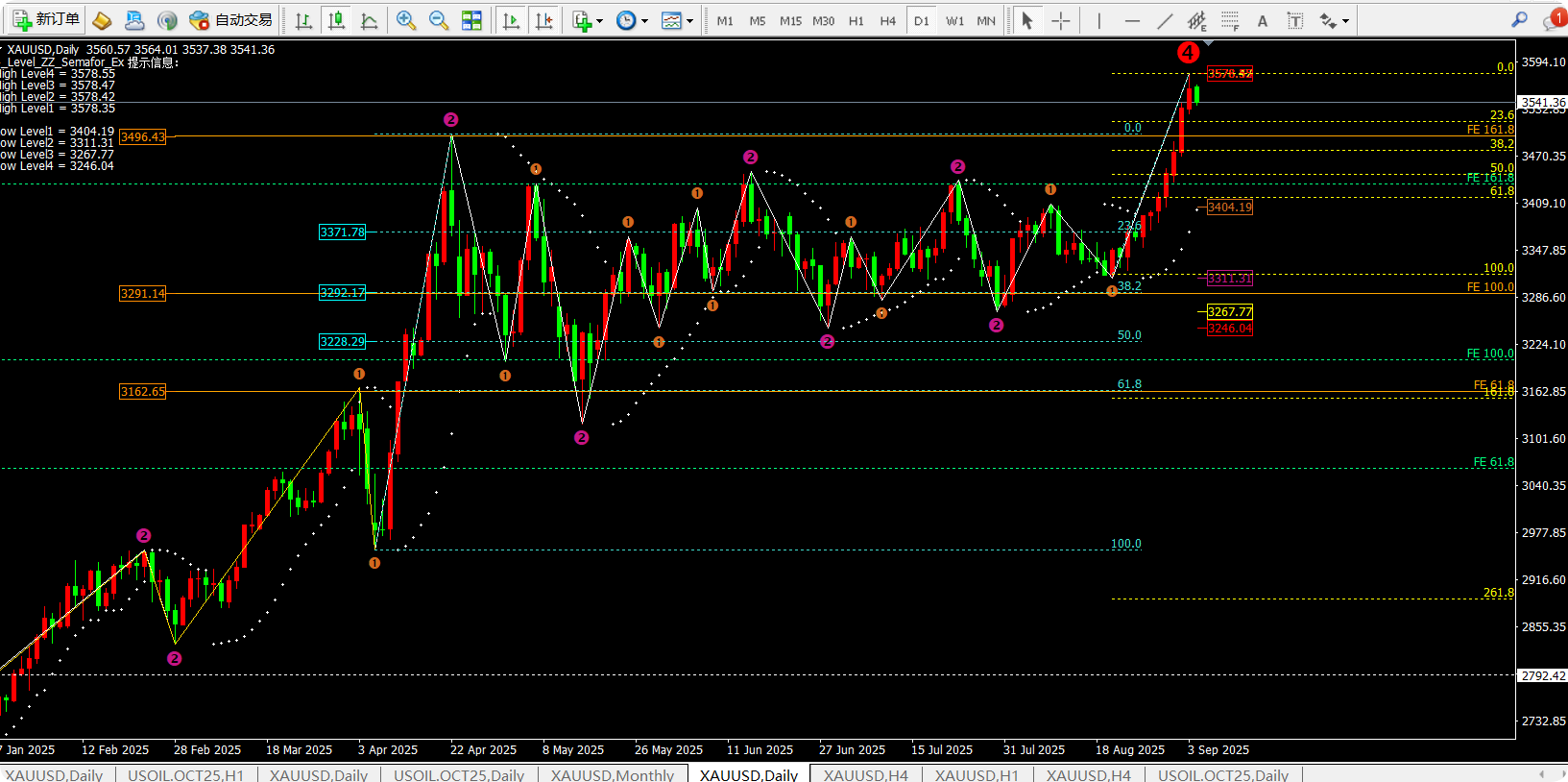Open the periods clock icon
This screenshot has height=782, width=1568.
pos(626,20)
